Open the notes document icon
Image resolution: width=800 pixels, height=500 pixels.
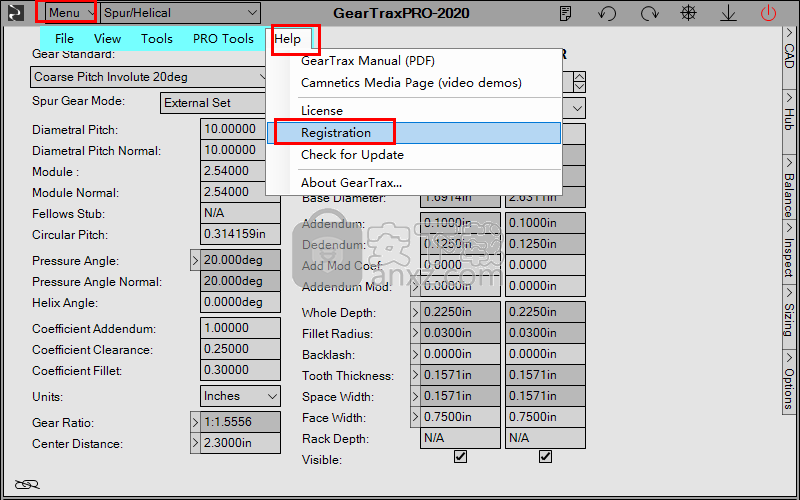point(565,13)
